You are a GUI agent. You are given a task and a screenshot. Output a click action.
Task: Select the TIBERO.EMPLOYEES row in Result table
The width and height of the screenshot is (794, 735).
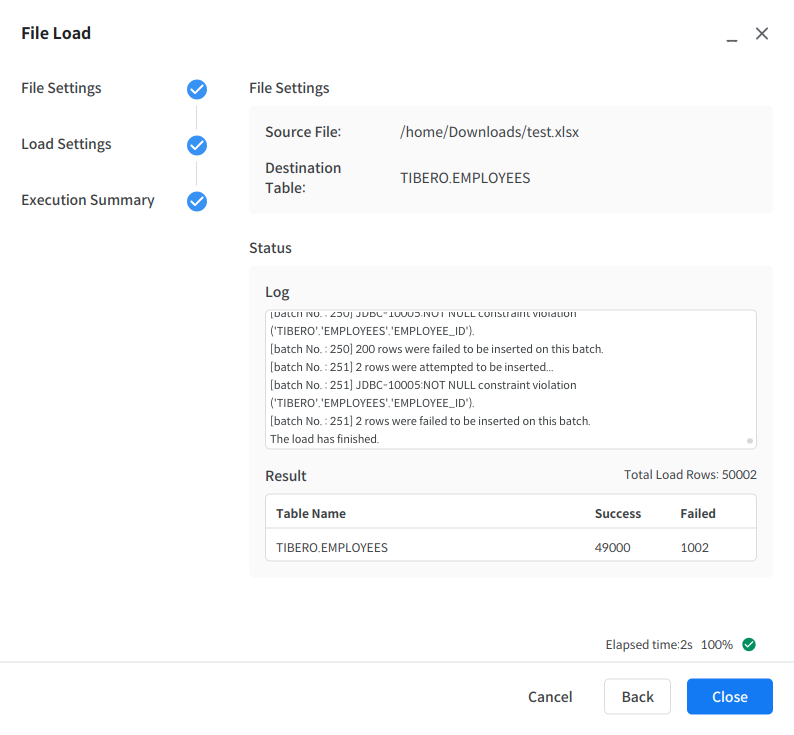[332, 547]
